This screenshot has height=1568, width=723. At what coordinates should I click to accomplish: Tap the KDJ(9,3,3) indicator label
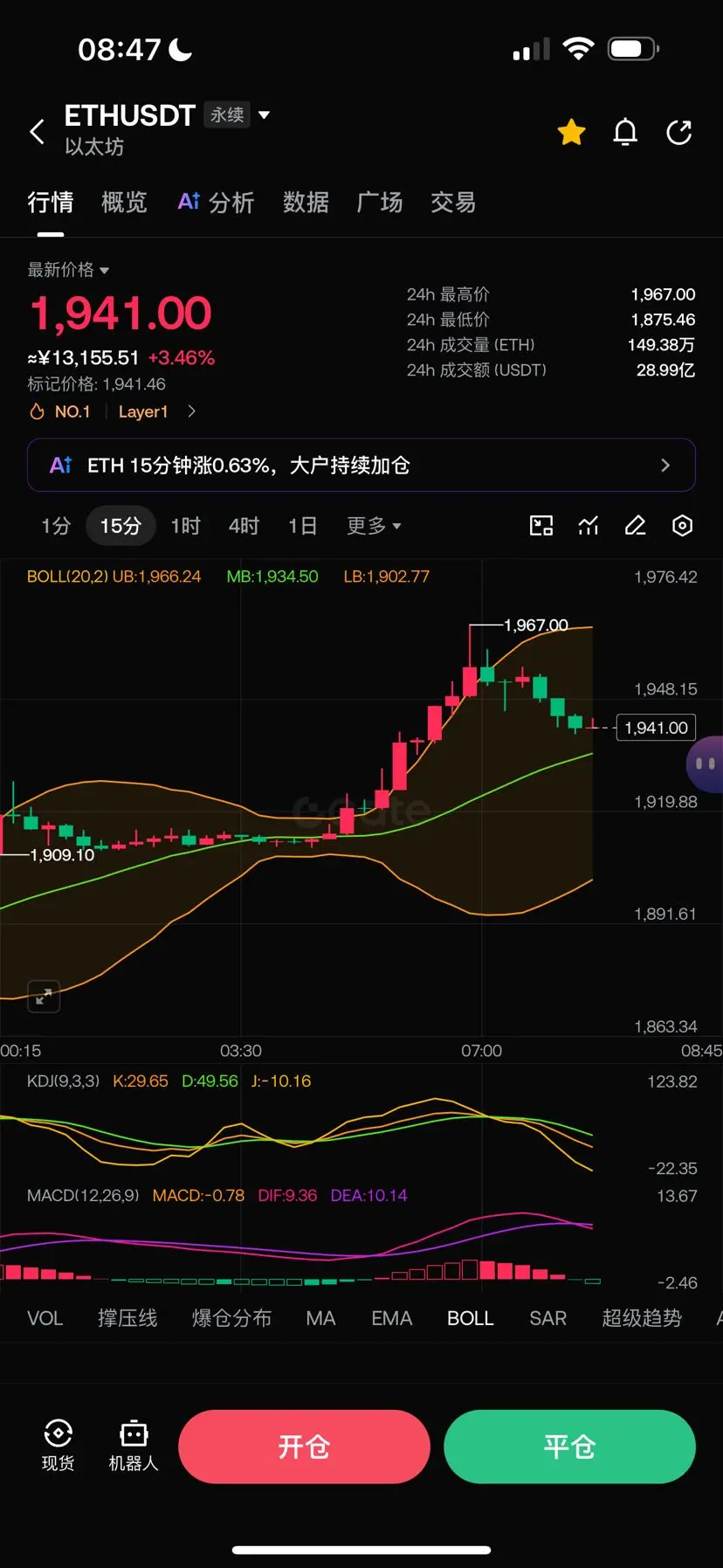click(x=65, y=1081)
